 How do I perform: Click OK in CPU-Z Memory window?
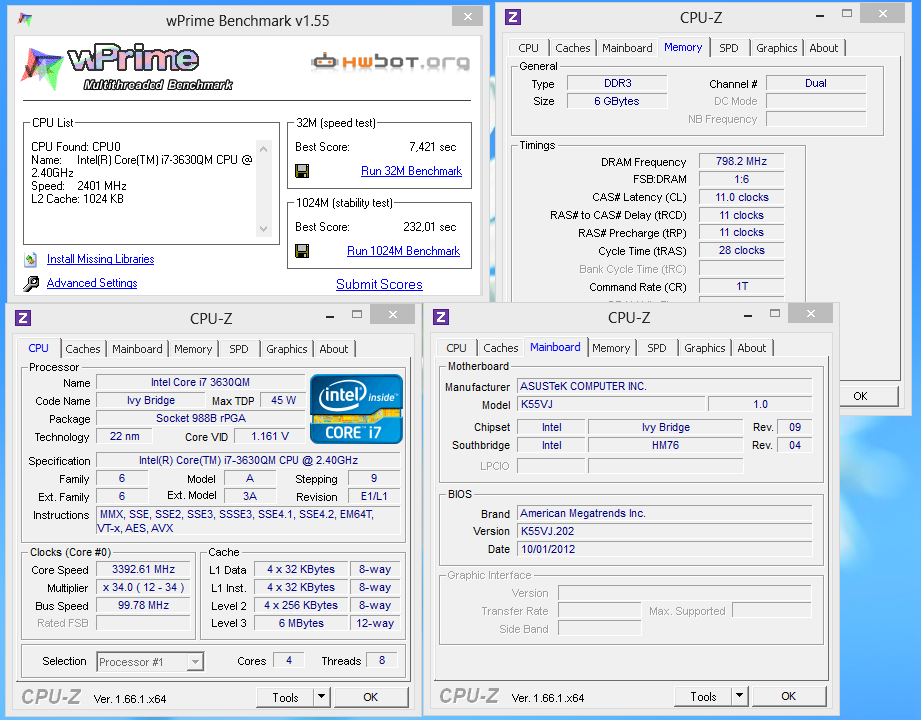tap(861, 396)
